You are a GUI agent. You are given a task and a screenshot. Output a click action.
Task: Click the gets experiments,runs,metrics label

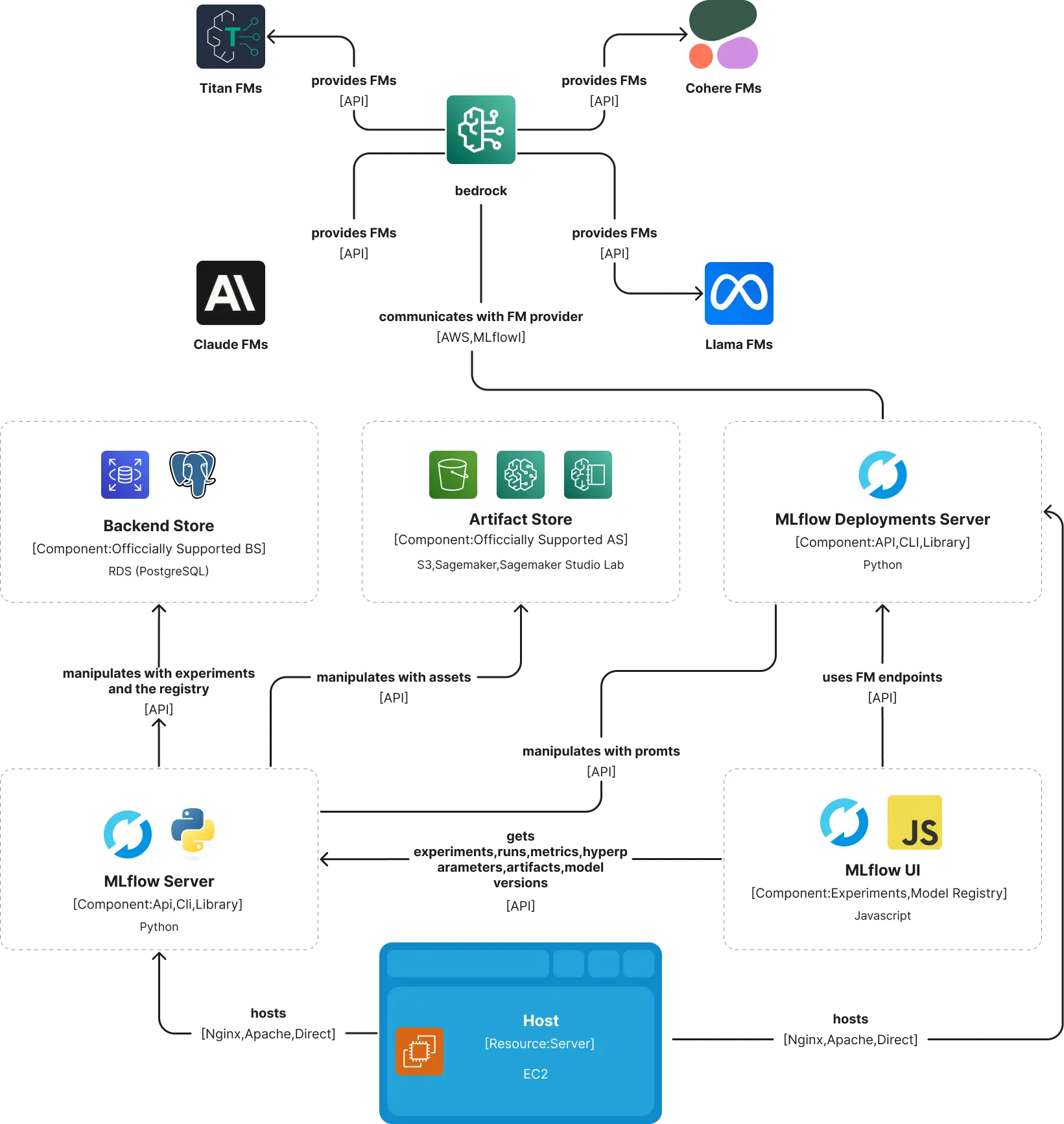point(521,859)
